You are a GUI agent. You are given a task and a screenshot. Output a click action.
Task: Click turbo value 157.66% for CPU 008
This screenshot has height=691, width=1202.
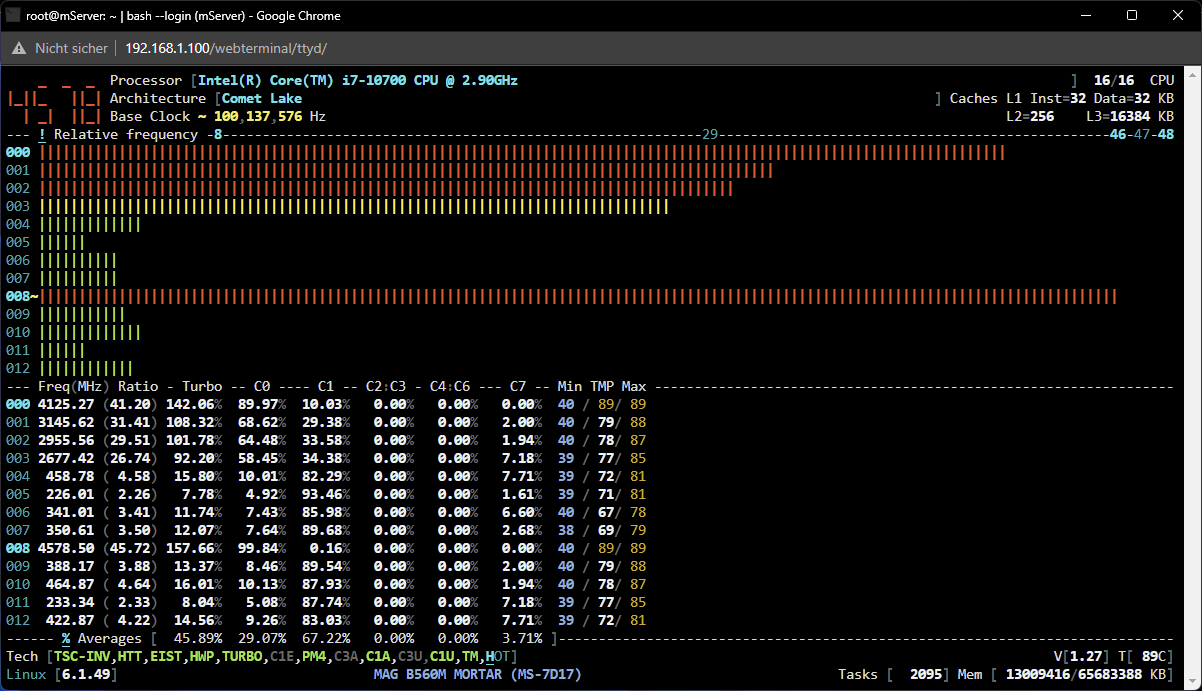pyautogui.click(x=194, y=548)
